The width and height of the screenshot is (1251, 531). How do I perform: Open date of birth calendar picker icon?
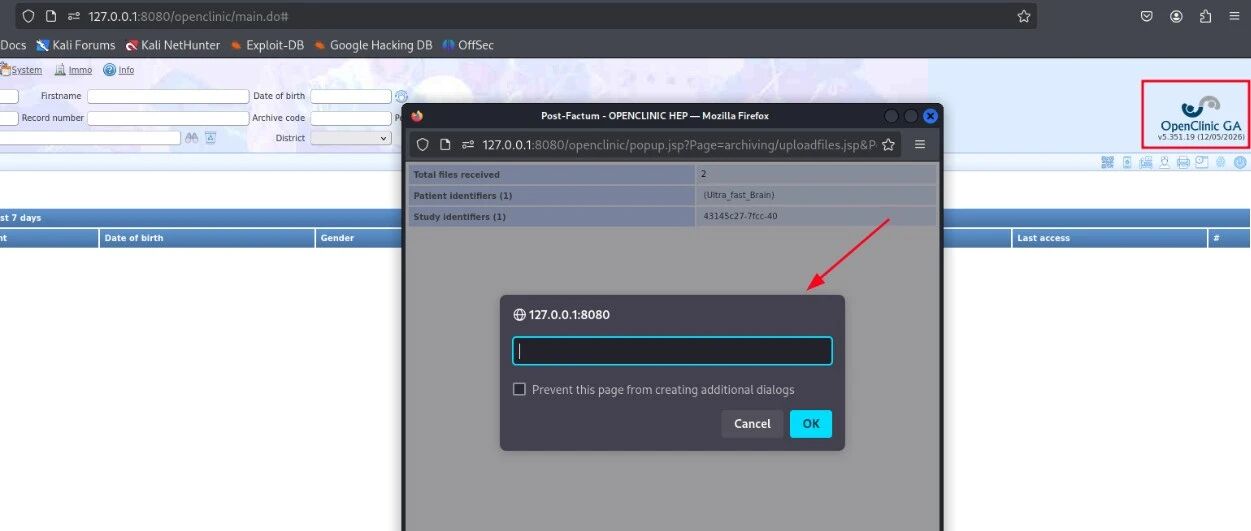pos(401,96)
